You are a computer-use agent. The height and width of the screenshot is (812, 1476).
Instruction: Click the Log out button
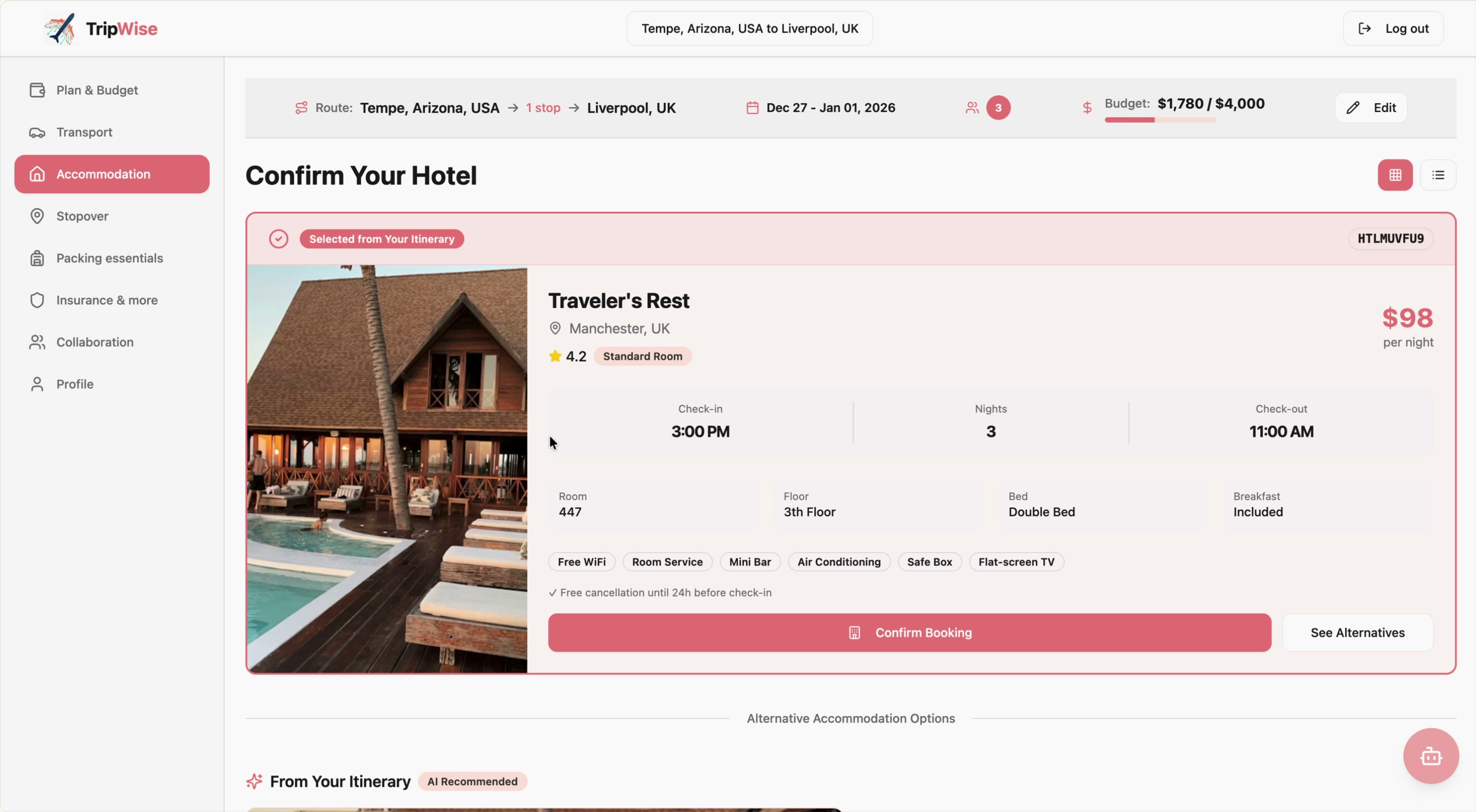(1393, 28)
